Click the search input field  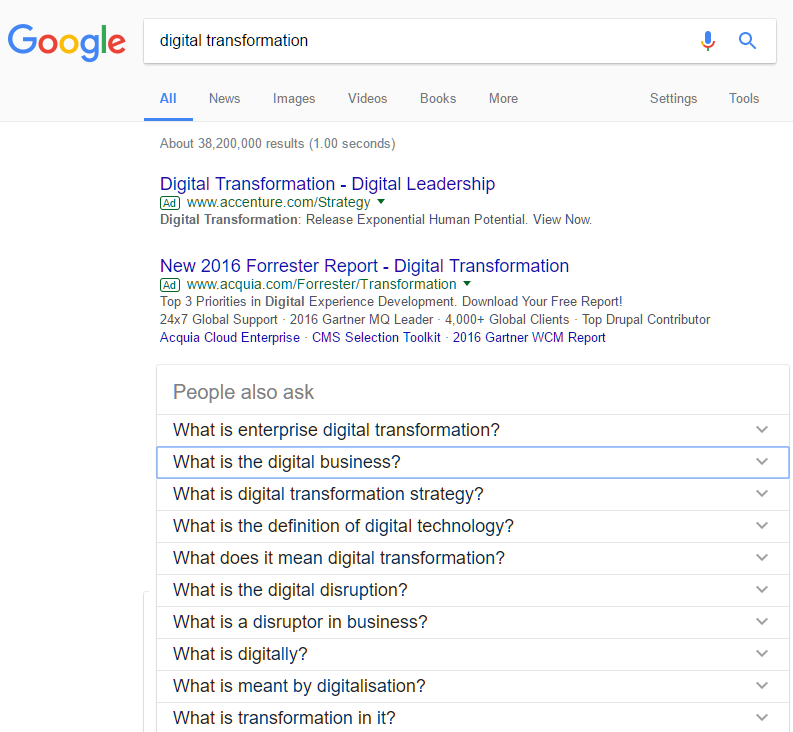420,41
